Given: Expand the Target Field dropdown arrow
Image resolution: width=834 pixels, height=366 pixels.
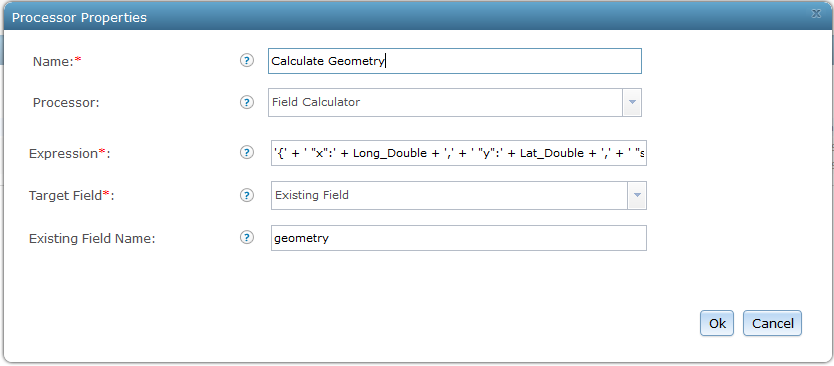Looking at the screenshot, I should 637,195.
